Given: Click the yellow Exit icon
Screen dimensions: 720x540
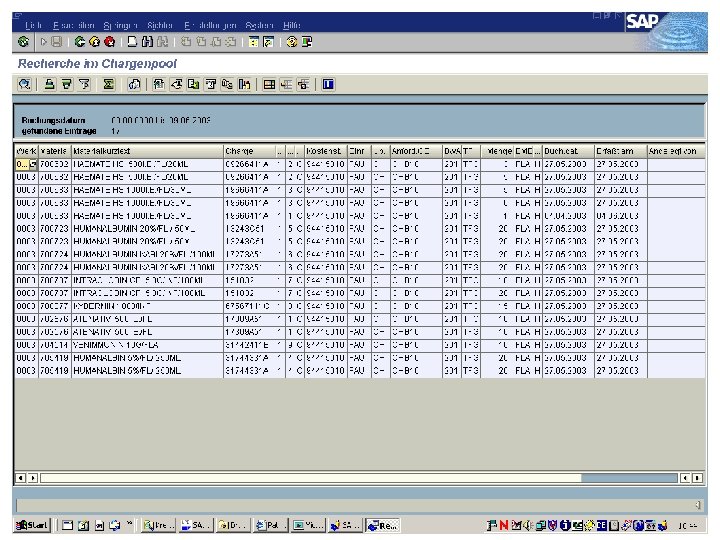Looking at the screenshot, I should 95,42.
